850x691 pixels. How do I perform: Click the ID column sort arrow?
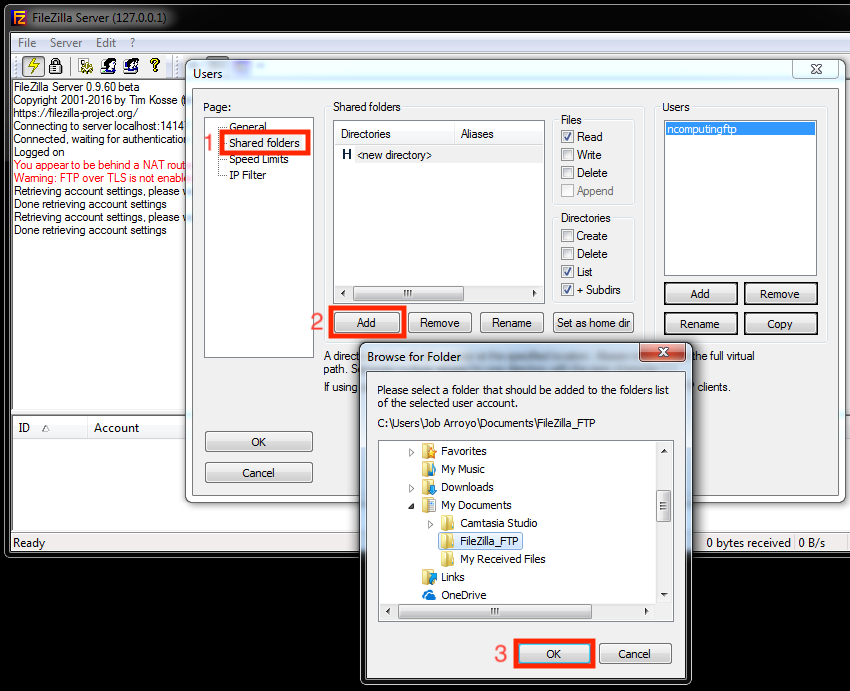[x=46, y=428]
